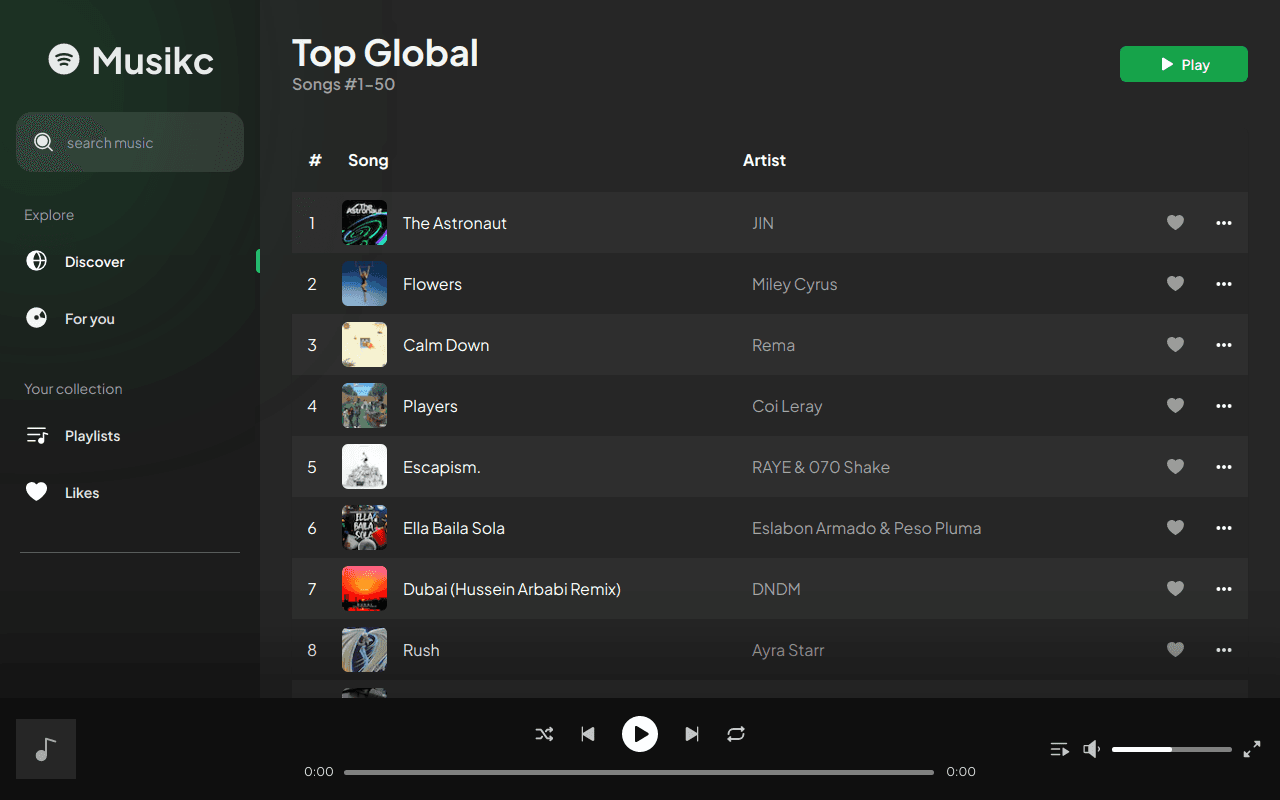Image resolution: width=1280 pixels, height=800 pixels.
Task: Click the Escapism. album cover
Action: point(364,467)
